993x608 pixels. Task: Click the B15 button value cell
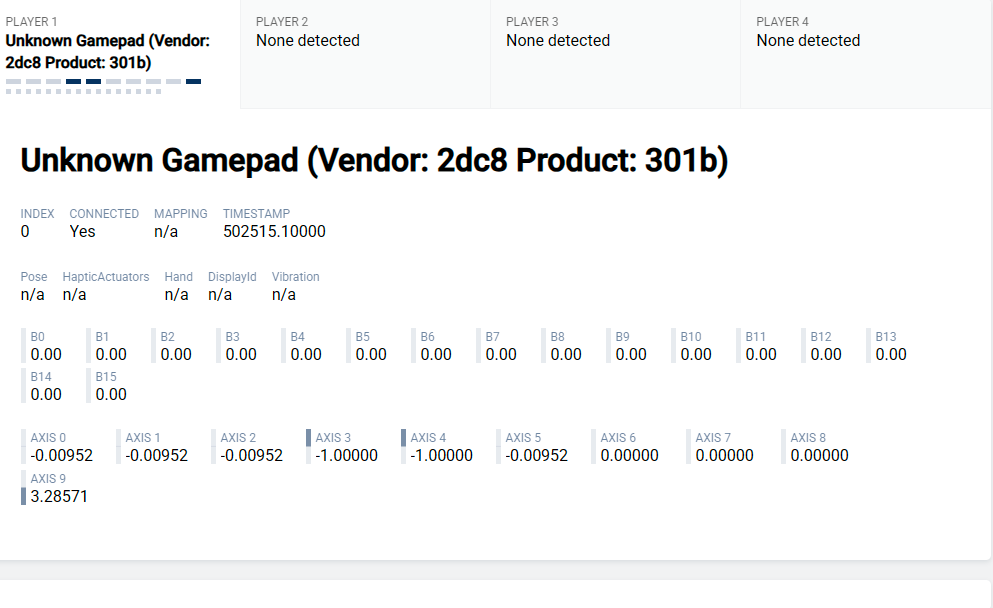point(111,386)
